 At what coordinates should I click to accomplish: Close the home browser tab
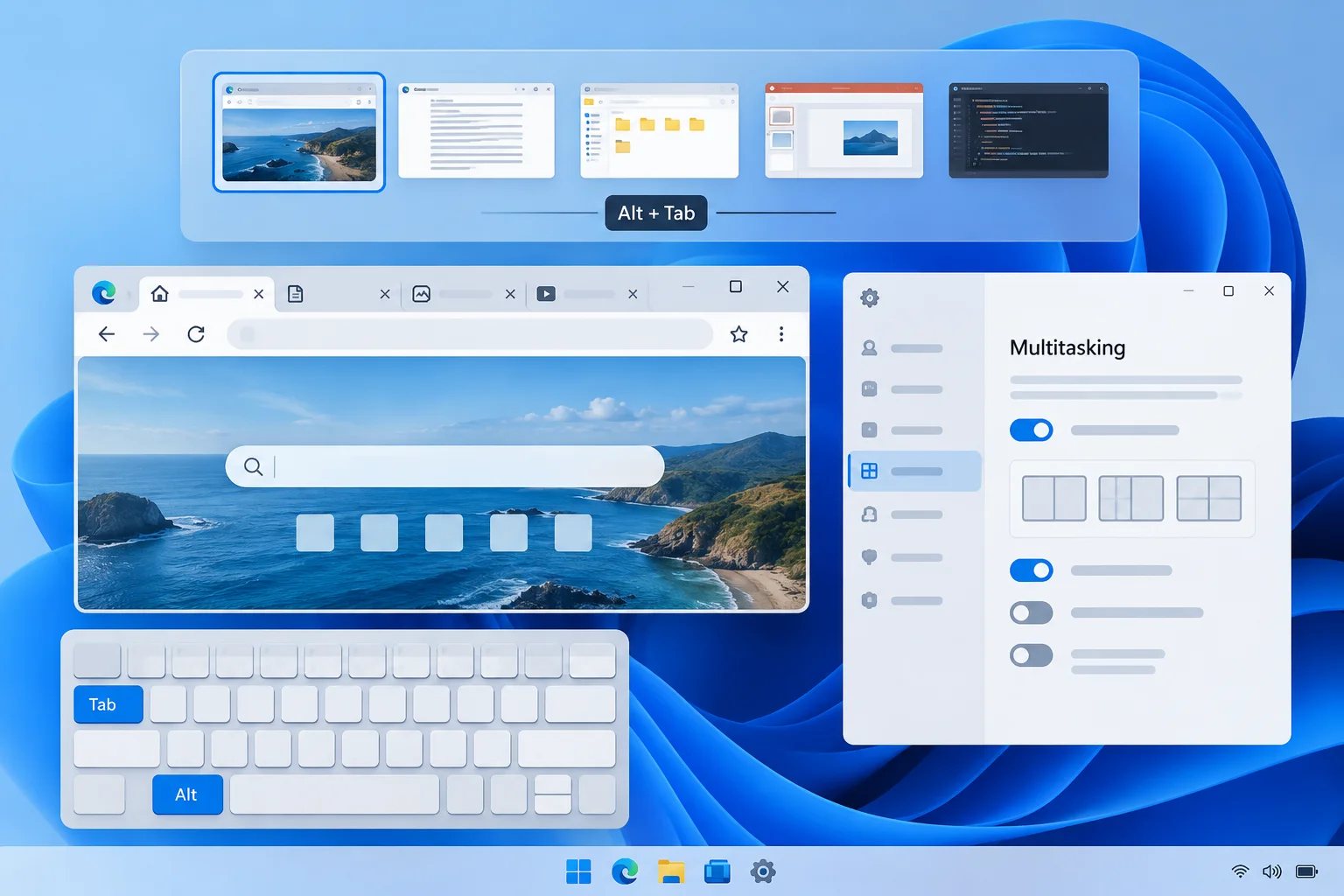[259, 294]
